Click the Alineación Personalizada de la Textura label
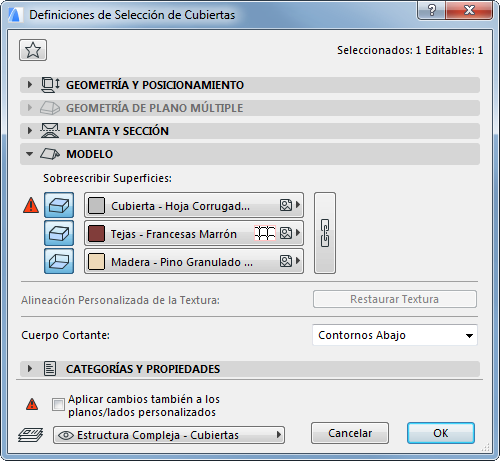This screenshot has width=500, height=461. (x=120, y=300)
